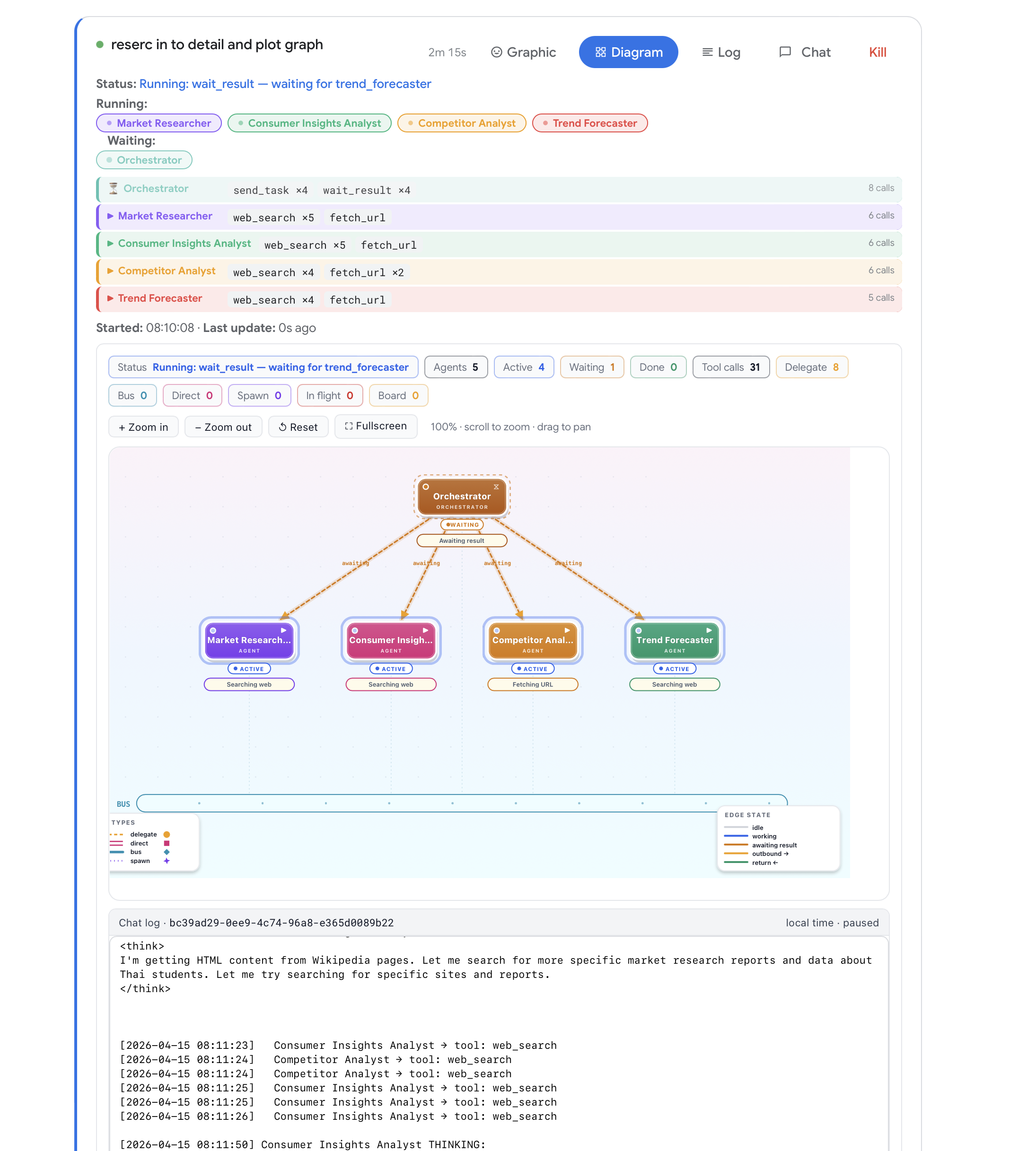Click the Waiting 1 stat pill
Viewport: 1036px width, 1151px height.
click(x=591, y=367)
